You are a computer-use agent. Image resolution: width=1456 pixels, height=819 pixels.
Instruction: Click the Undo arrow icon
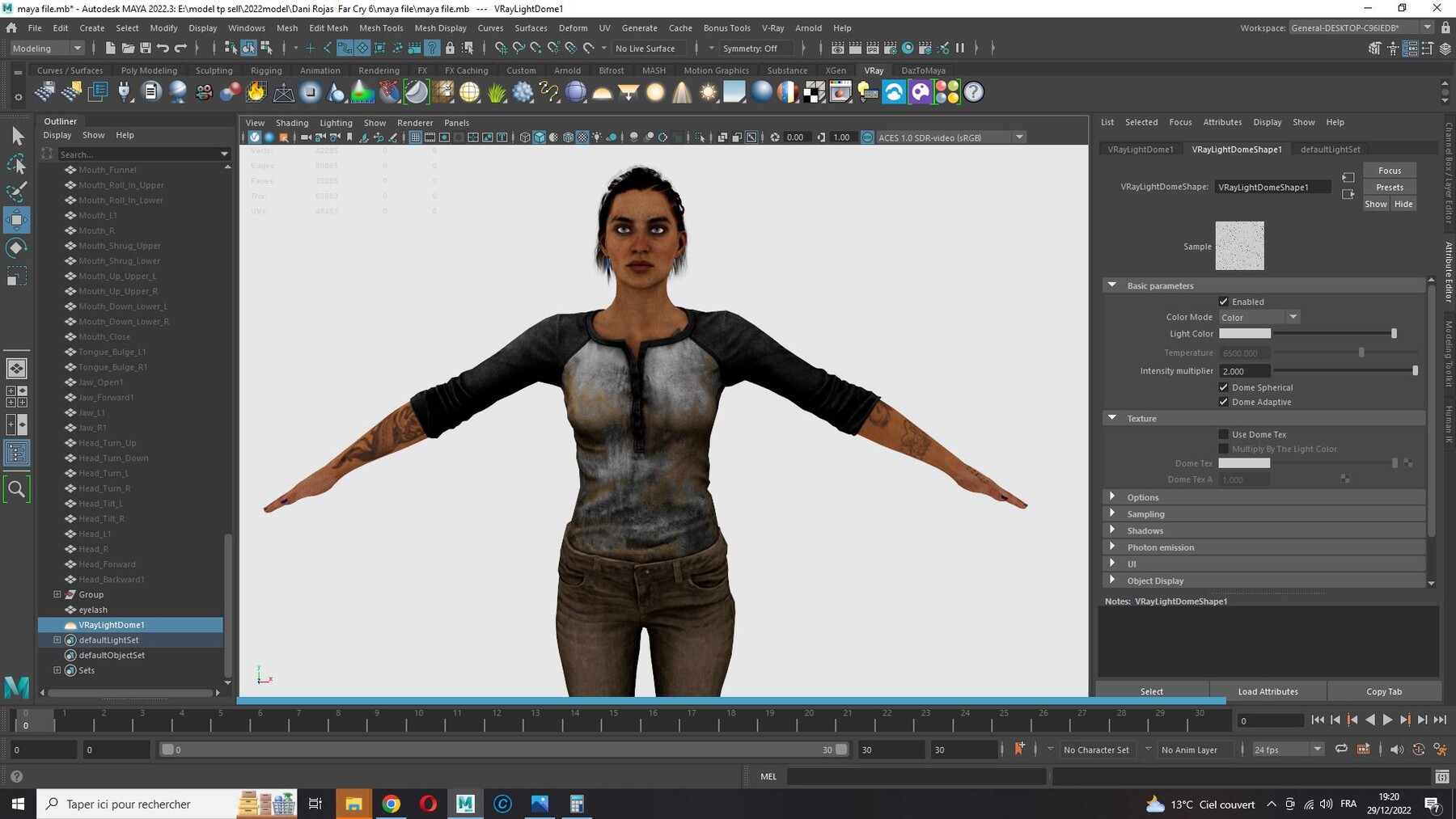click(163, 49)
